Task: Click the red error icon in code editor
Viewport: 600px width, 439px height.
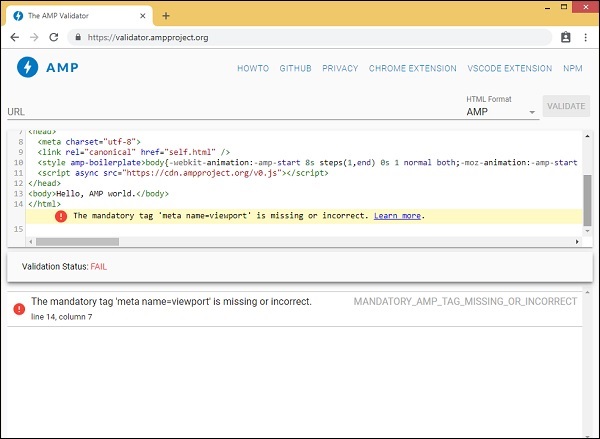Action: tap(61, 216)
